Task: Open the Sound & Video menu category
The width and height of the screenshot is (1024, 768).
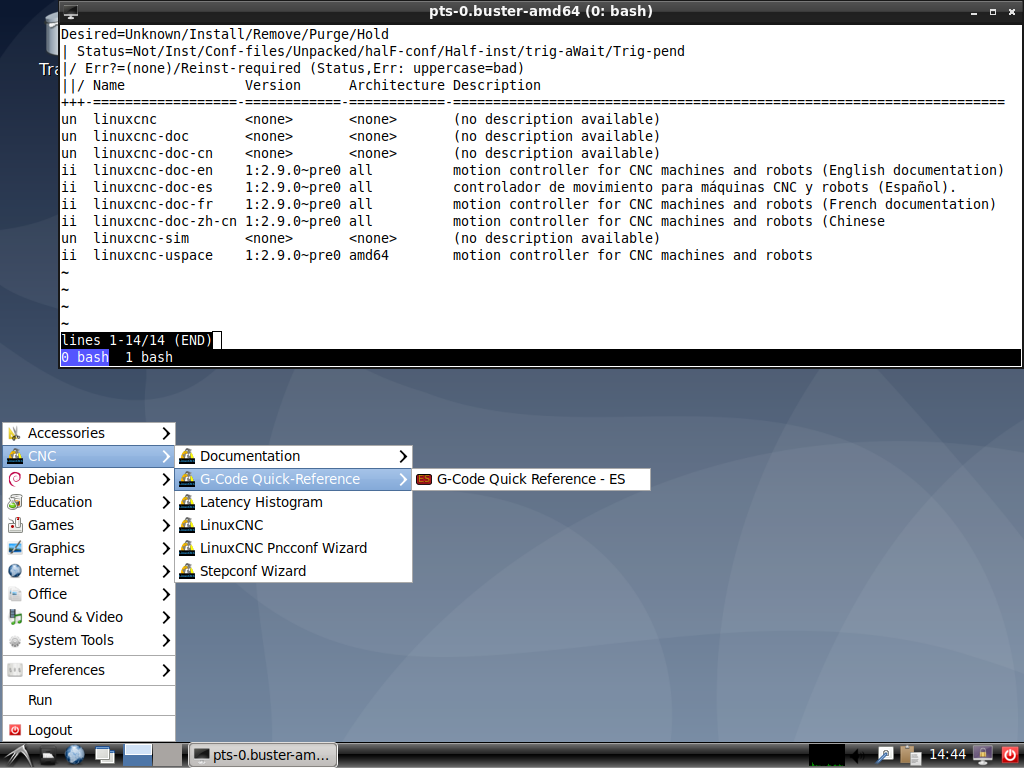Action: (x=89, y=617)
